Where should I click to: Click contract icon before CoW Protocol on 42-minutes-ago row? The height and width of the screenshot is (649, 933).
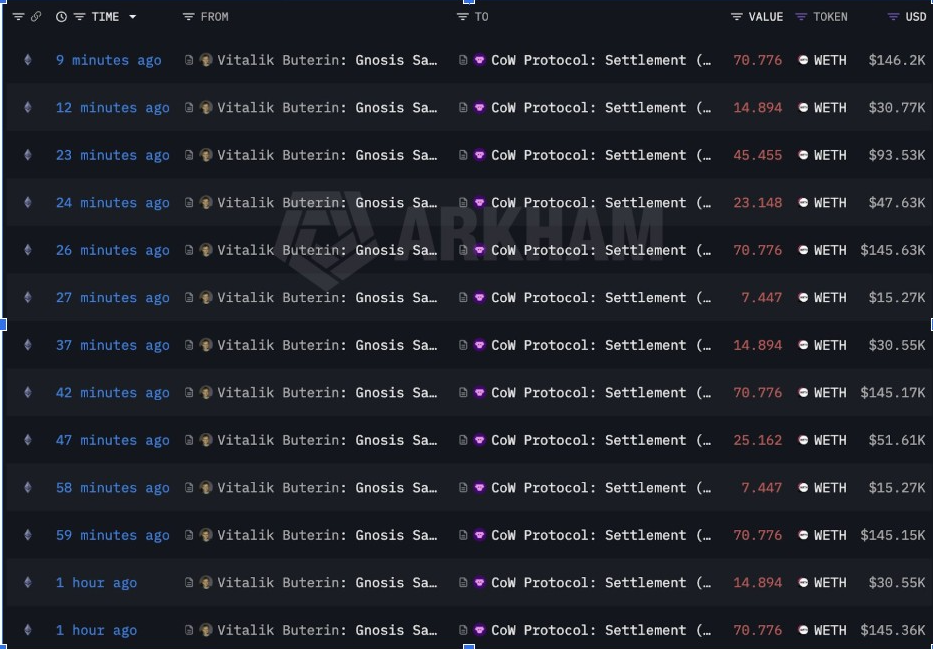[x=463, y=393]
